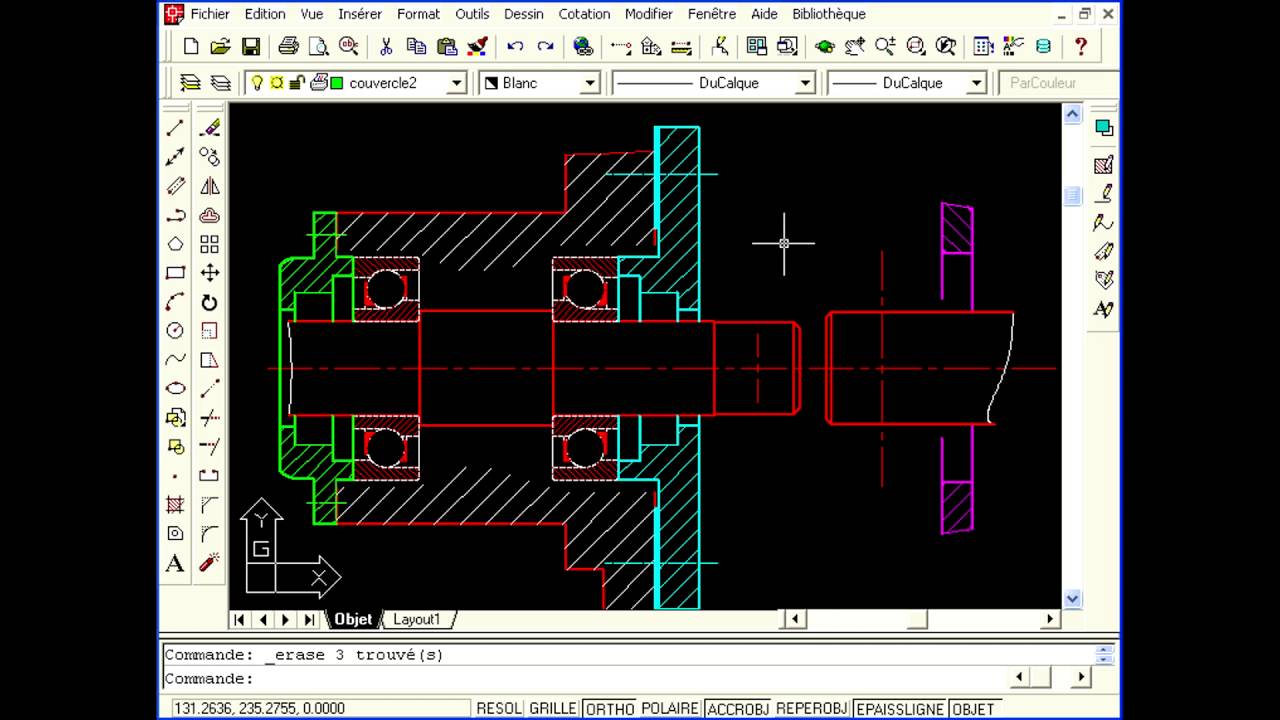Select the Fillet tool
This screenshot has width=1280, height=720.
(209, 534)
